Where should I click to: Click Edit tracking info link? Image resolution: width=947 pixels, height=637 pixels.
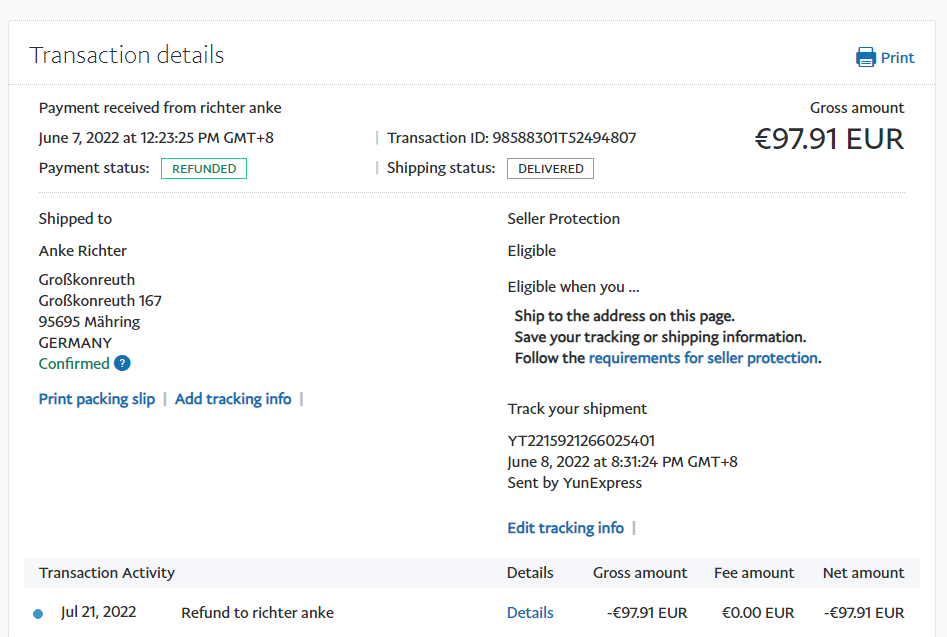[x=565, y=528]
